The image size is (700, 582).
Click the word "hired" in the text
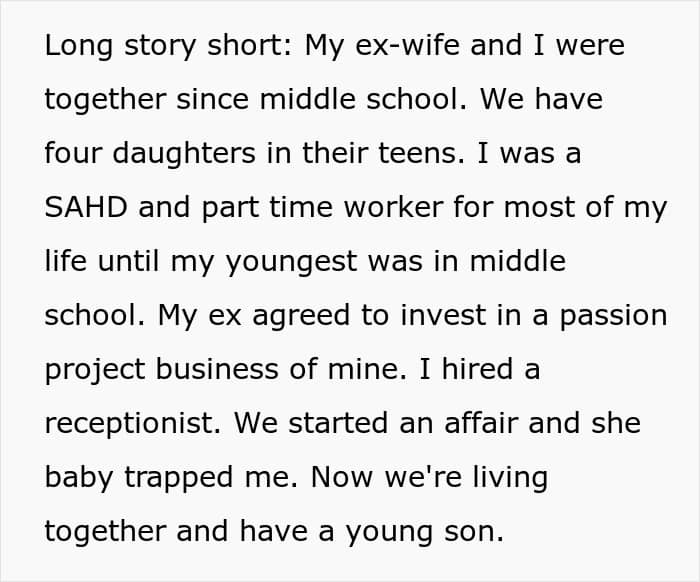[x=477, y=369]
